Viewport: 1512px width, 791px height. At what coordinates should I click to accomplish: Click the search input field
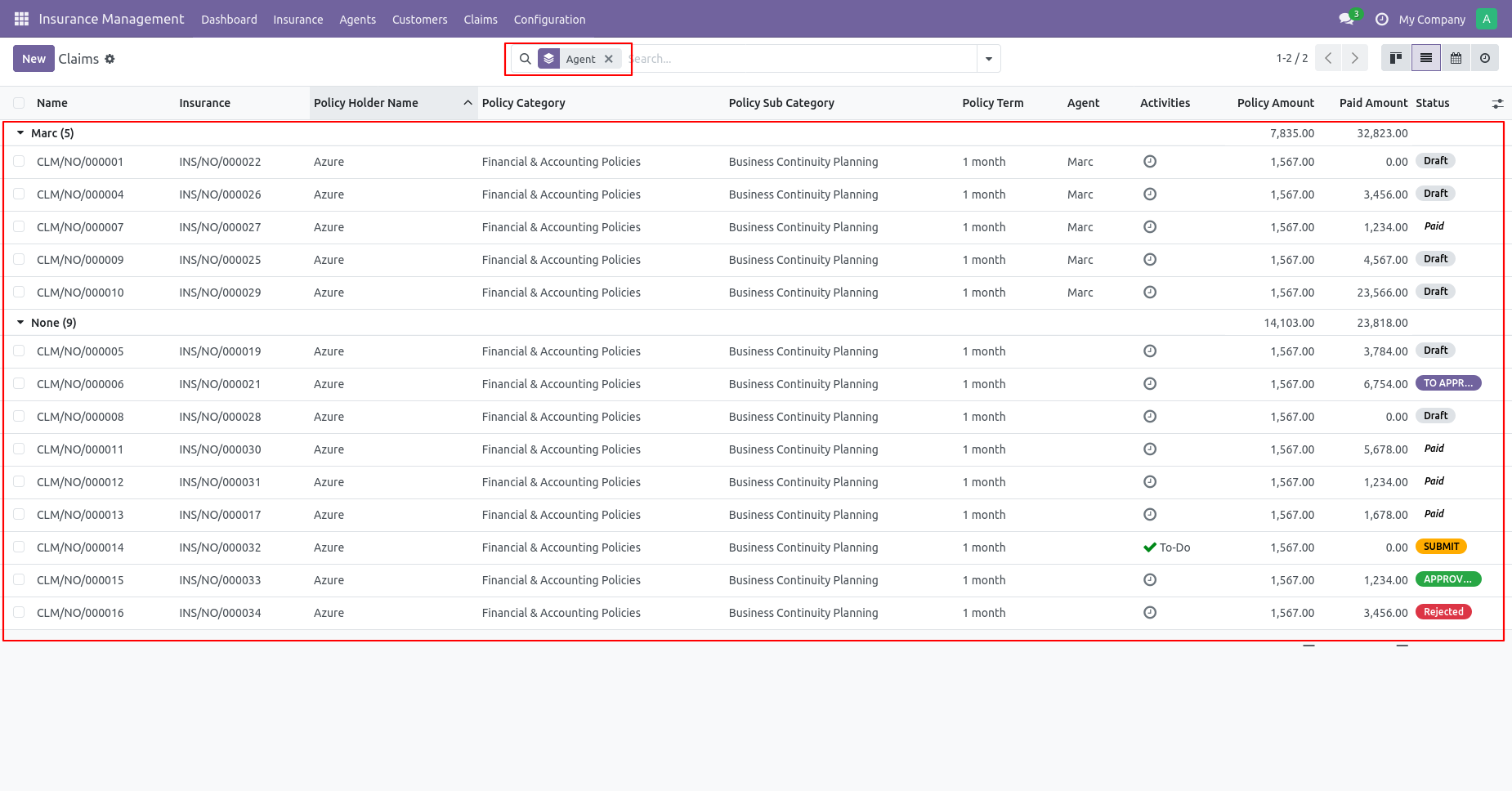pyautogui.click(x=801, y=59)
